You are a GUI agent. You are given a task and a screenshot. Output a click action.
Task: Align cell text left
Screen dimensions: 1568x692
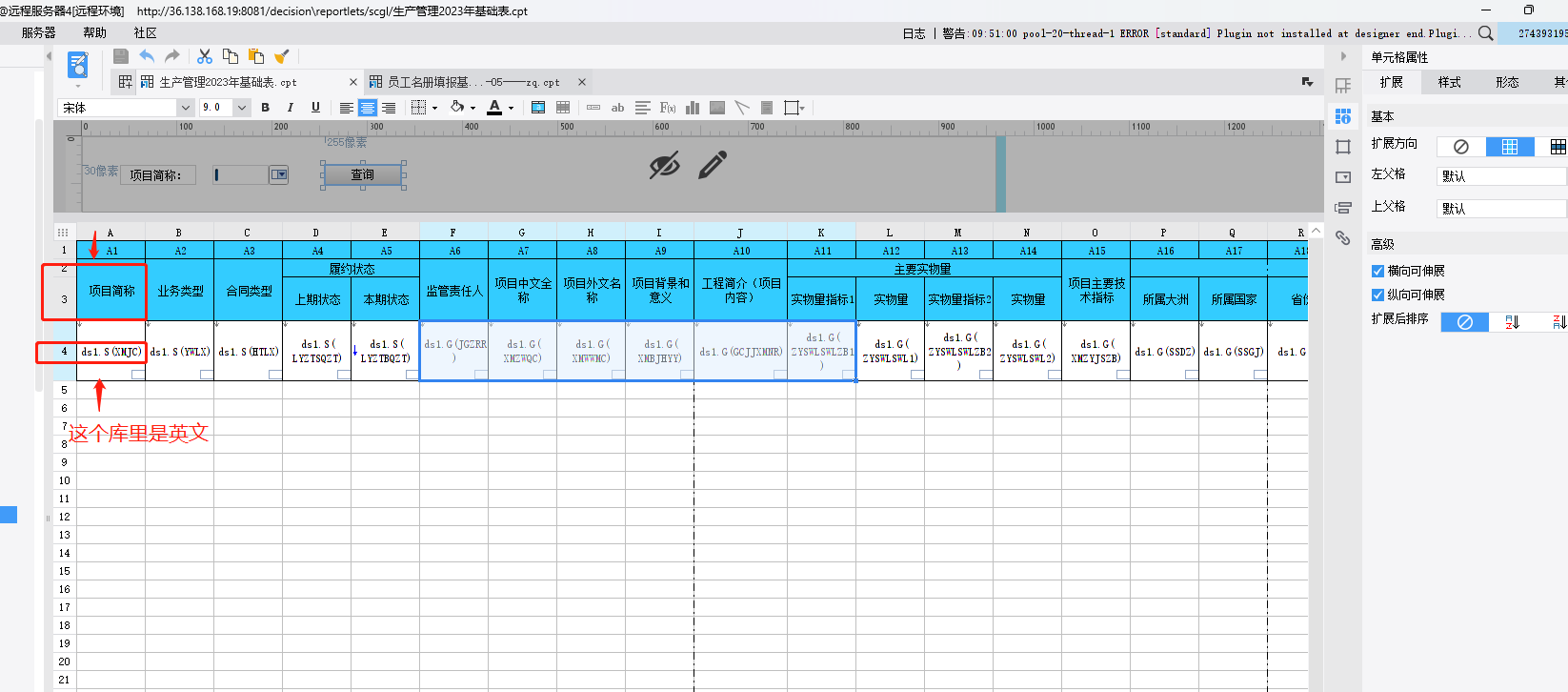(347, 108)
